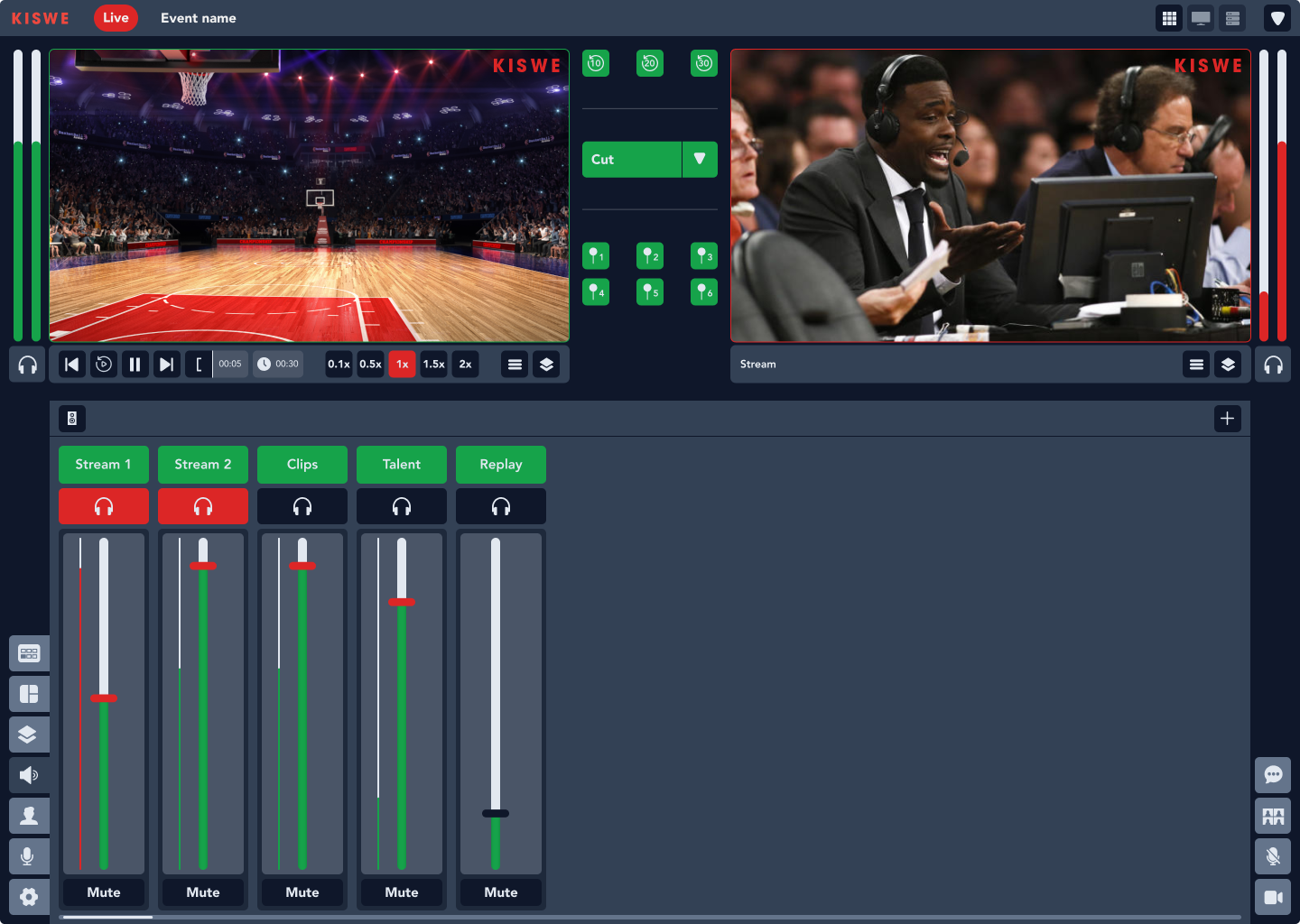The height and width of the screenshot is (924, 1300).
Task: Select the Clips channel tab
Action: [302, 464]
